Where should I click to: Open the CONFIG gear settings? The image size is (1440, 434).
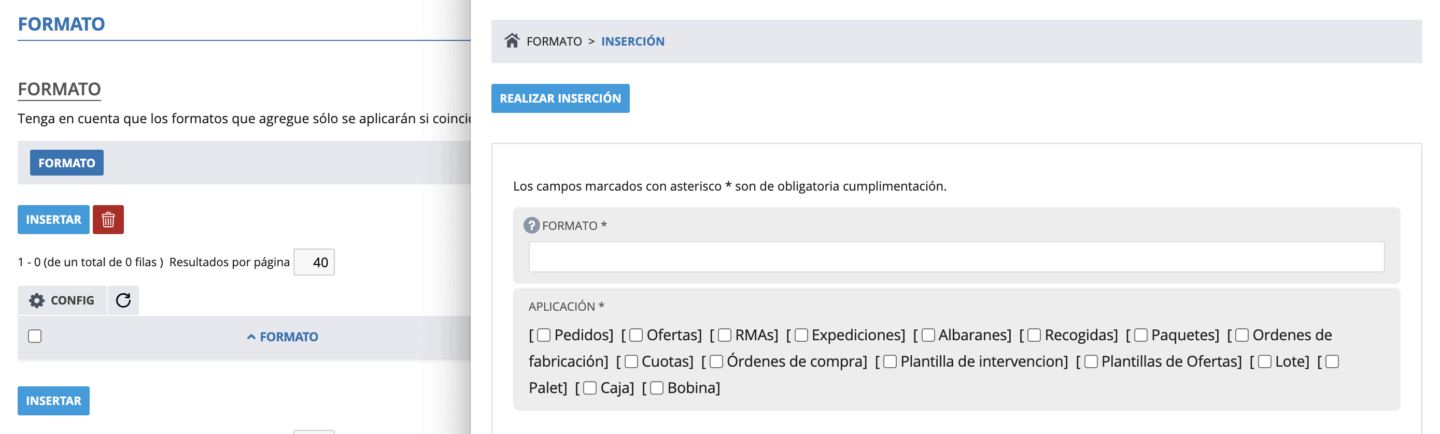point(62,300)
